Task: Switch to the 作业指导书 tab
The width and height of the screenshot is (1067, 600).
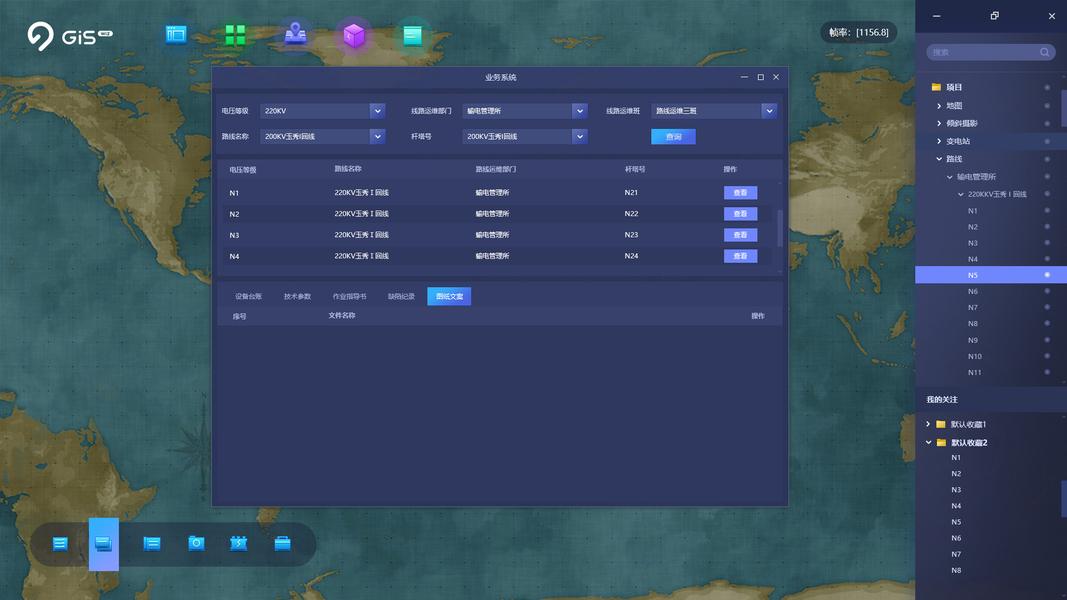Action: (x=349, y=297)
